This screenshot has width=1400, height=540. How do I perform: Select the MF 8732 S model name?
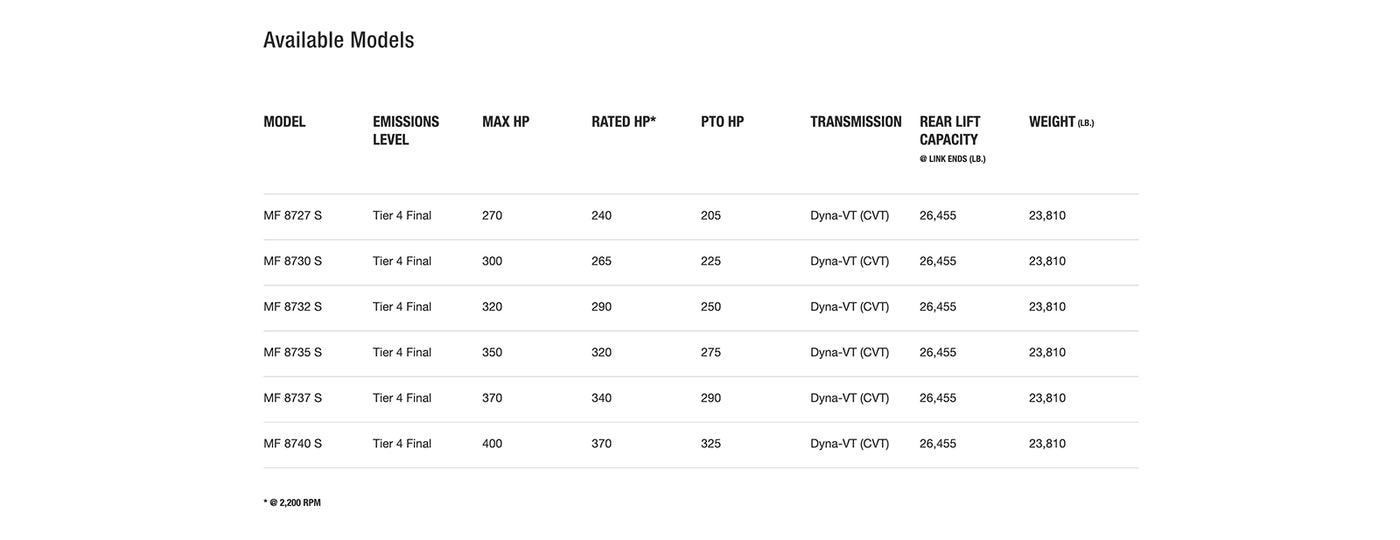click(293, 307)
